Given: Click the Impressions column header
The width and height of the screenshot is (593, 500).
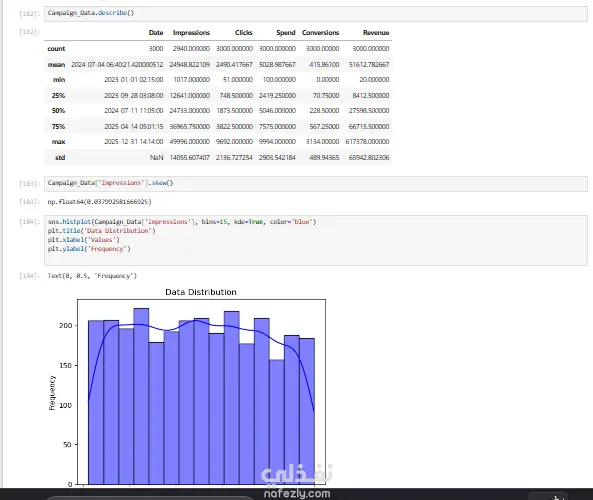Looking at the screenshot, I should tap(191, 33).
